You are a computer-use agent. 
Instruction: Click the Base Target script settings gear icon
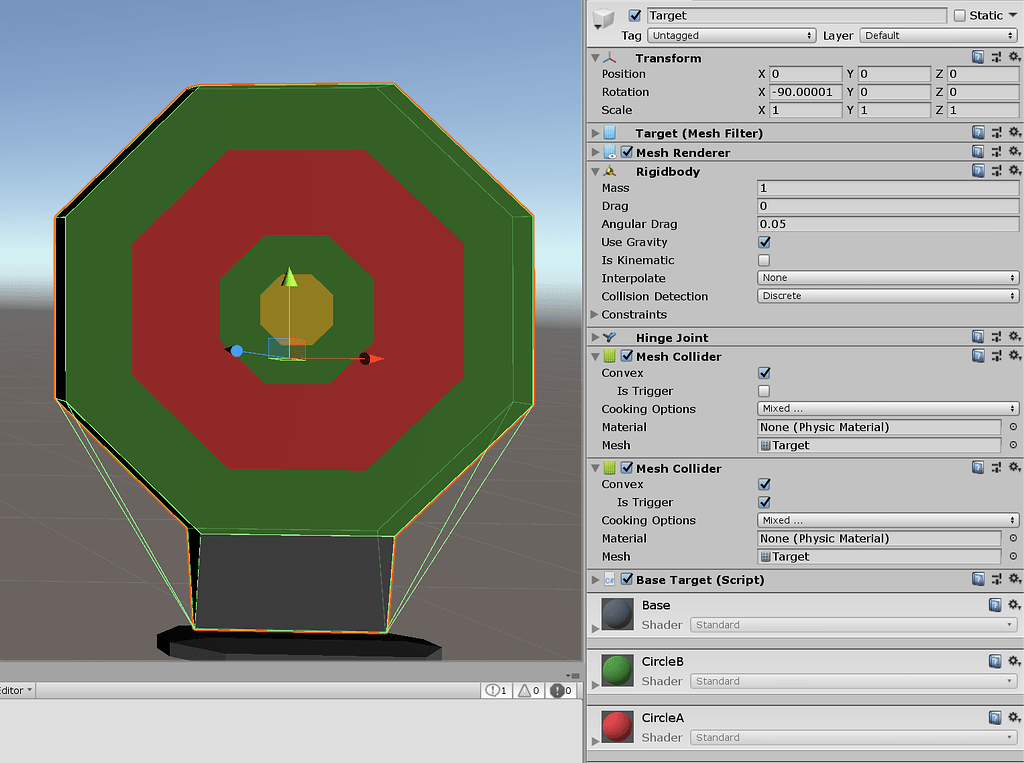click(x=1015, y=579)
